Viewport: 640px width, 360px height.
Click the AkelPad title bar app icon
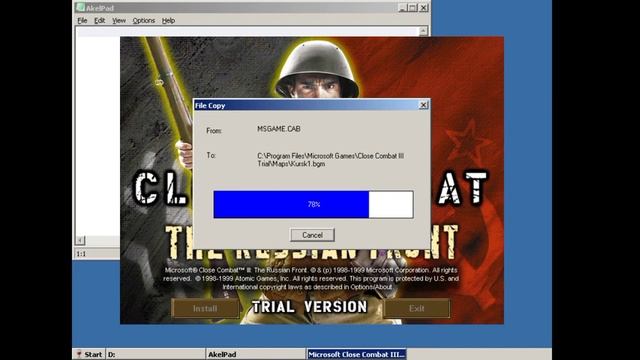[x=80, y=7]
